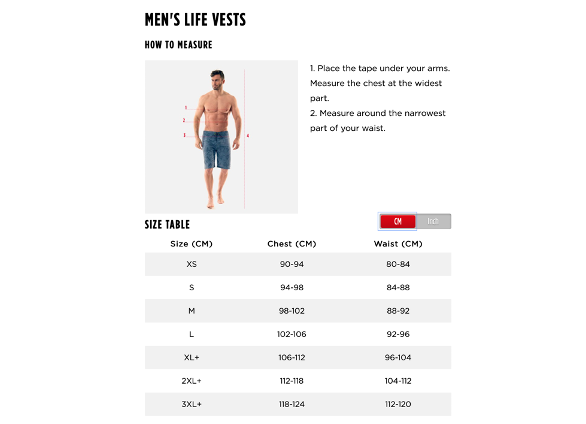The image size is (586, 424).
Task: Select the 2XL+ size row
Action: tap(298, 381)
